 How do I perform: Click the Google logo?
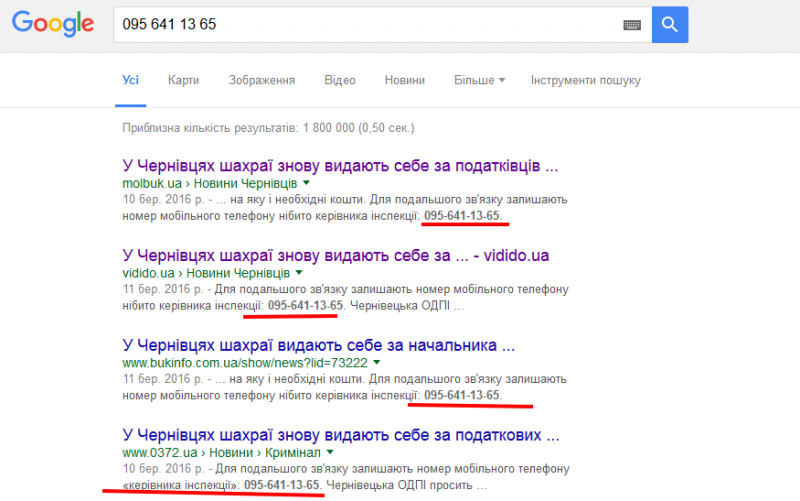click(53, 24)
